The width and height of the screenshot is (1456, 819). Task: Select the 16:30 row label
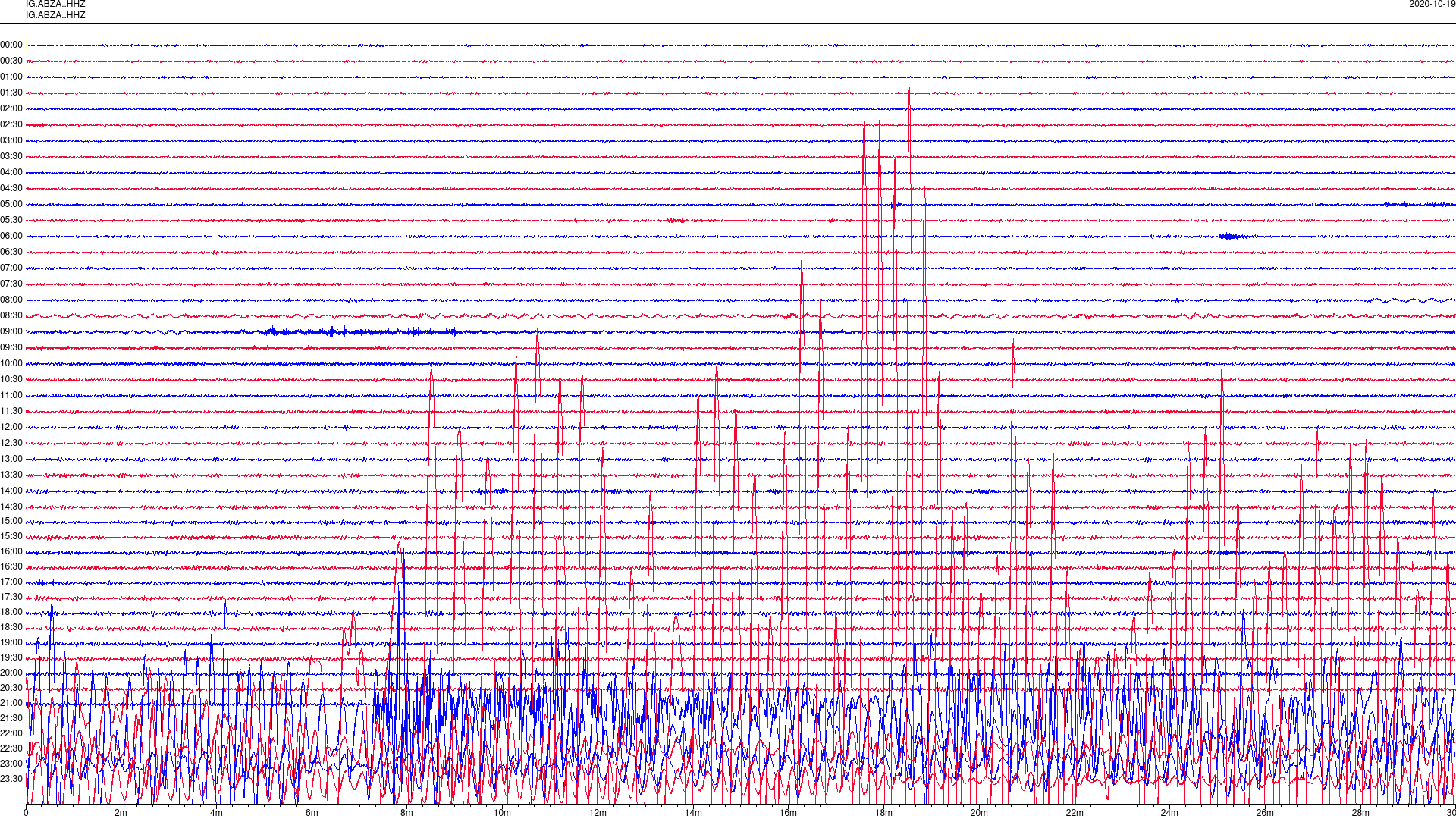pyautogui.click(x=11, y=567)
